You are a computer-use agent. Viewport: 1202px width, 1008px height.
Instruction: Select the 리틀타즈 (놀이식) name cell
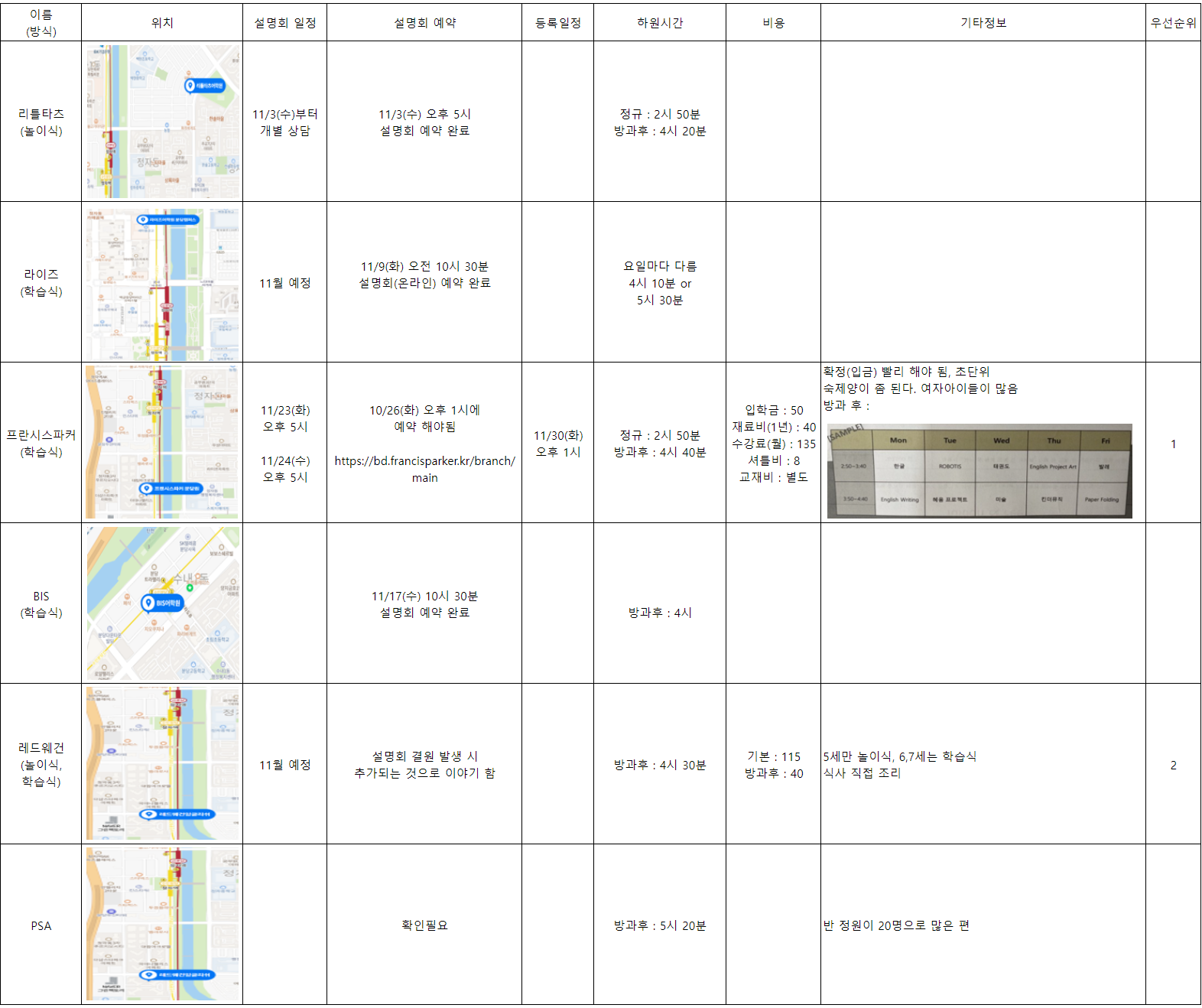(x=41, y=122)
